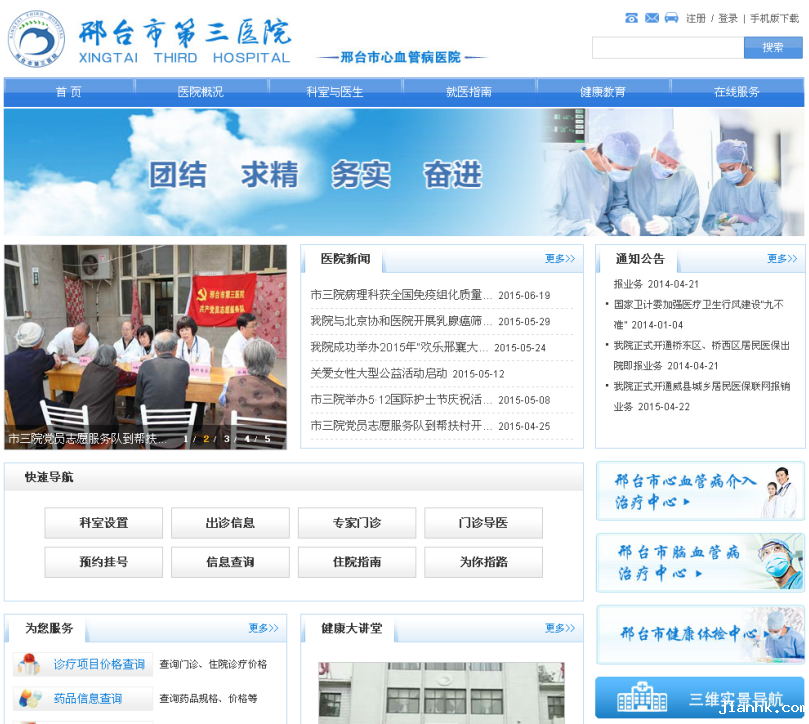Screen dimensions: 809x724
Task: Click the envelope mail icon
Action: [x=651, y=18]
